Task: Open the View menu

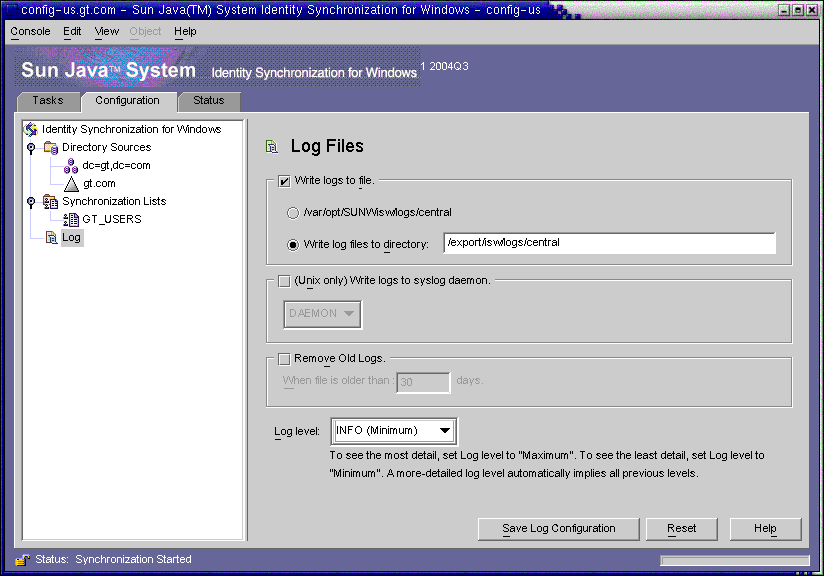Action: 107,32
